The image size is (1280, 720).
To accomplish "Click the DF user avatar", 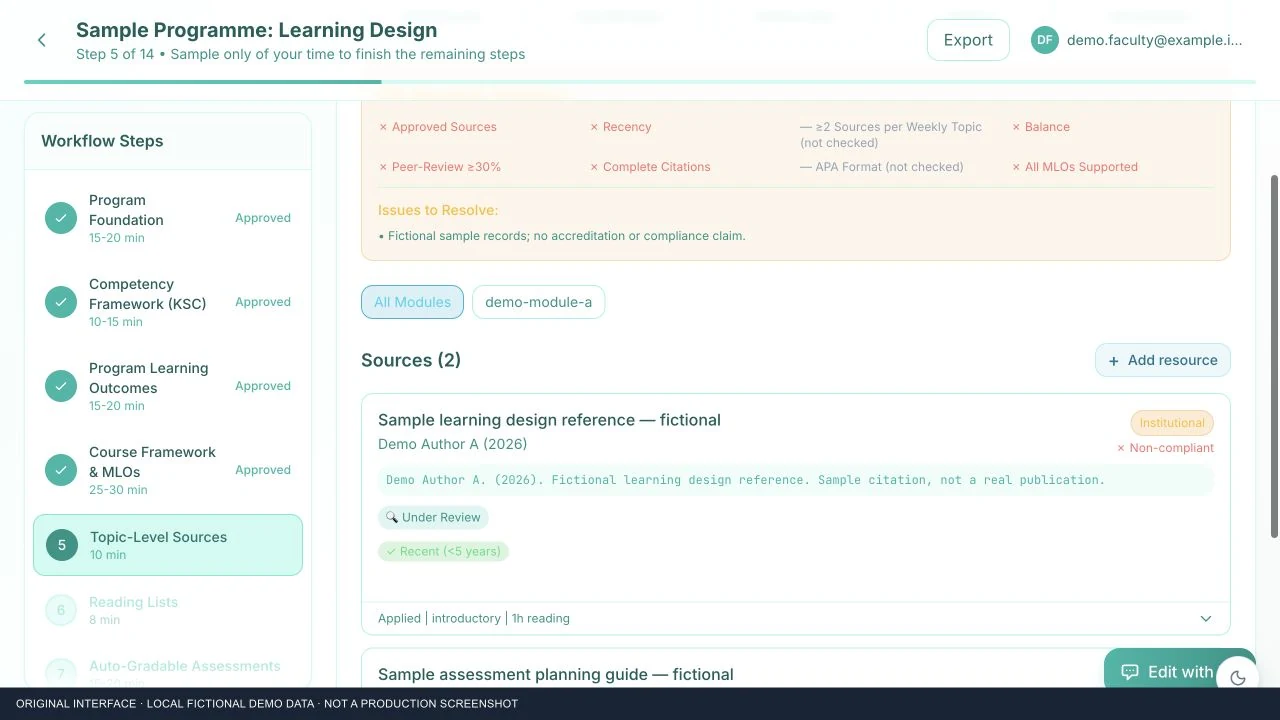I will tap(1045, 40).
